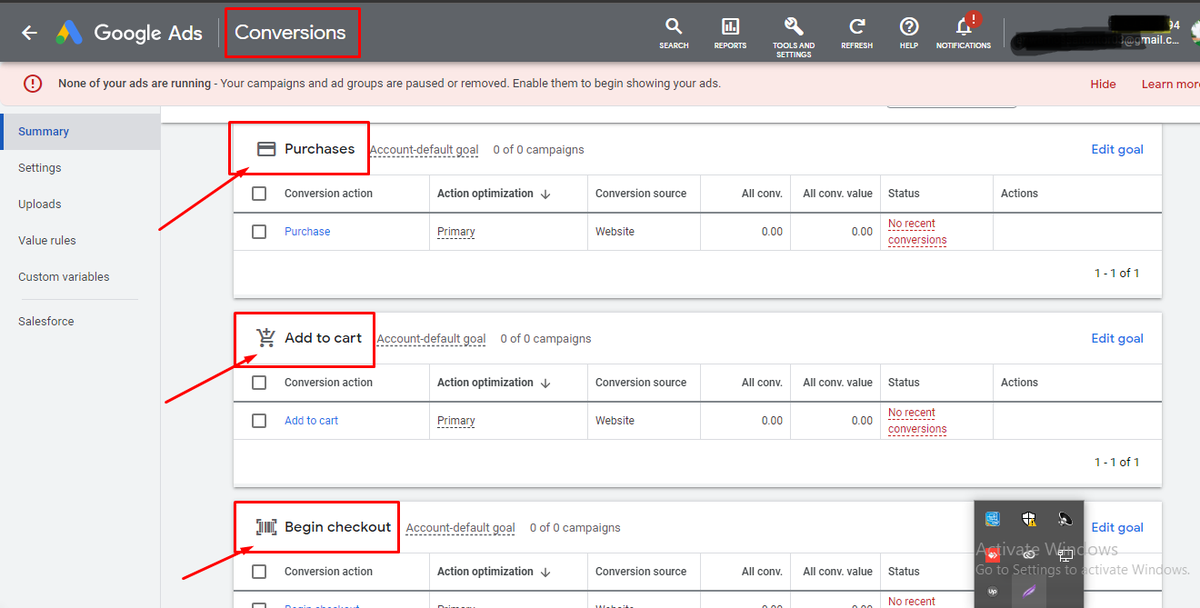Open Tools and Settings wrench icon

click(793, 26)
